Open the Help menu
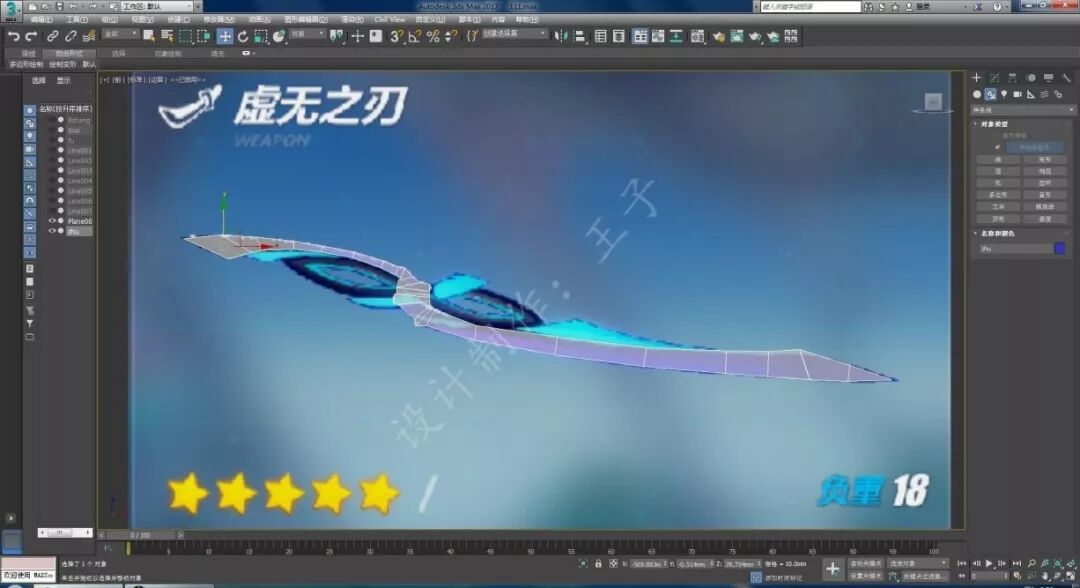Screen dimensions: 1080x588 (x=527, y=20)
